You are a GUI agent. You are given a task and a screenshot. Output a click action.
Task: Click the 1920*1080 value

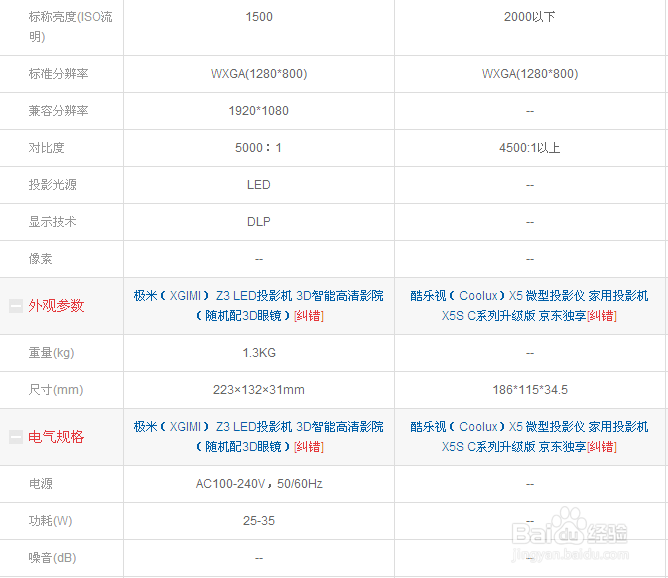(x=259, y=111)
